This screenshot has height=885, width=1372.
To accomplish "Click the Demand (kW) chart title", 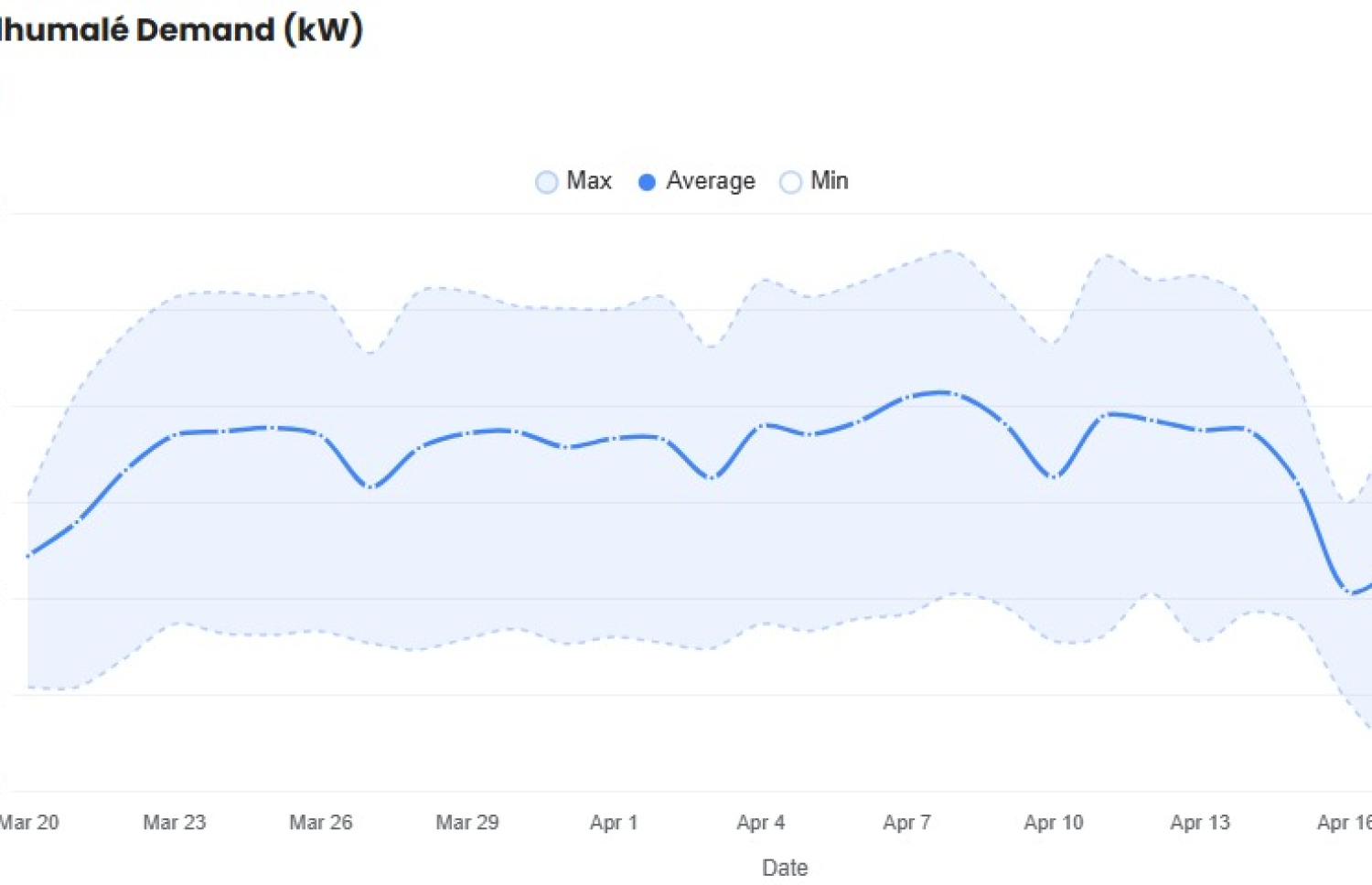I will pos(181,30).
